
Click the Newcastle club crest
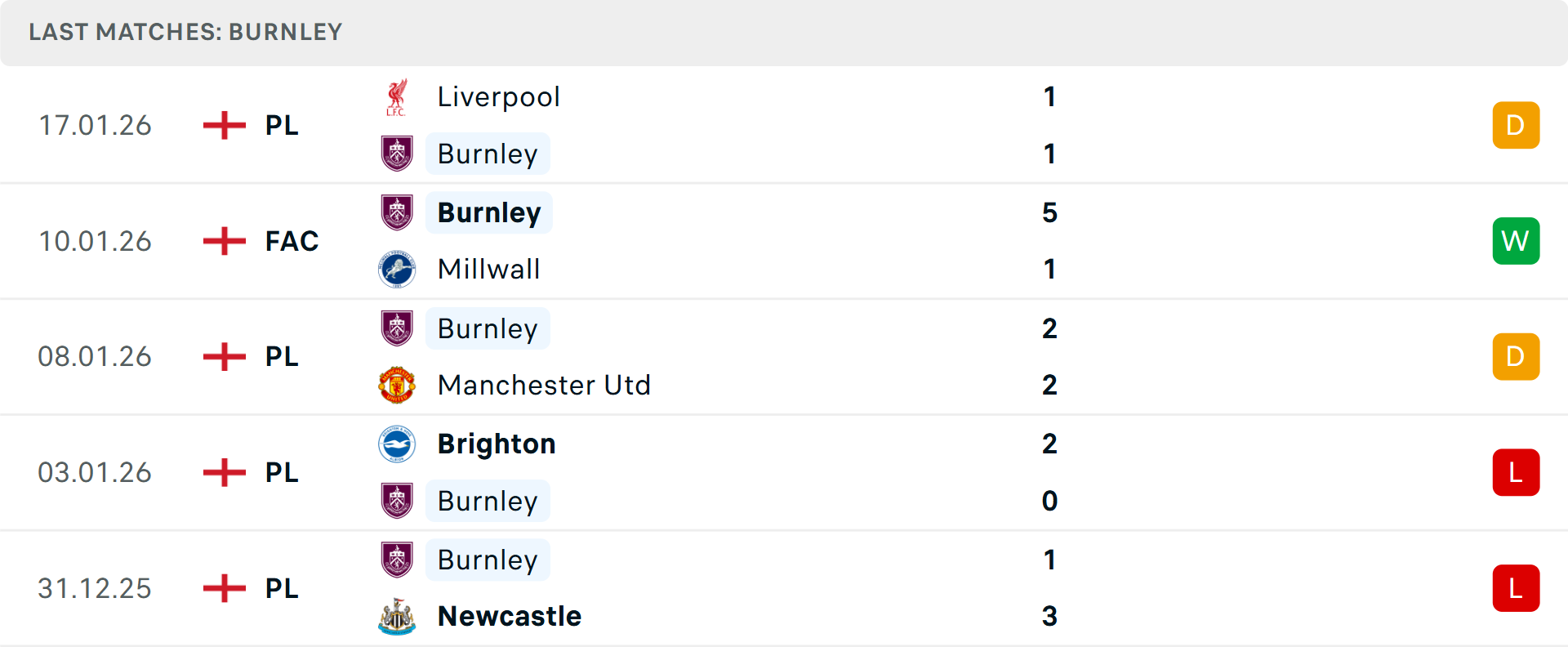397,617
